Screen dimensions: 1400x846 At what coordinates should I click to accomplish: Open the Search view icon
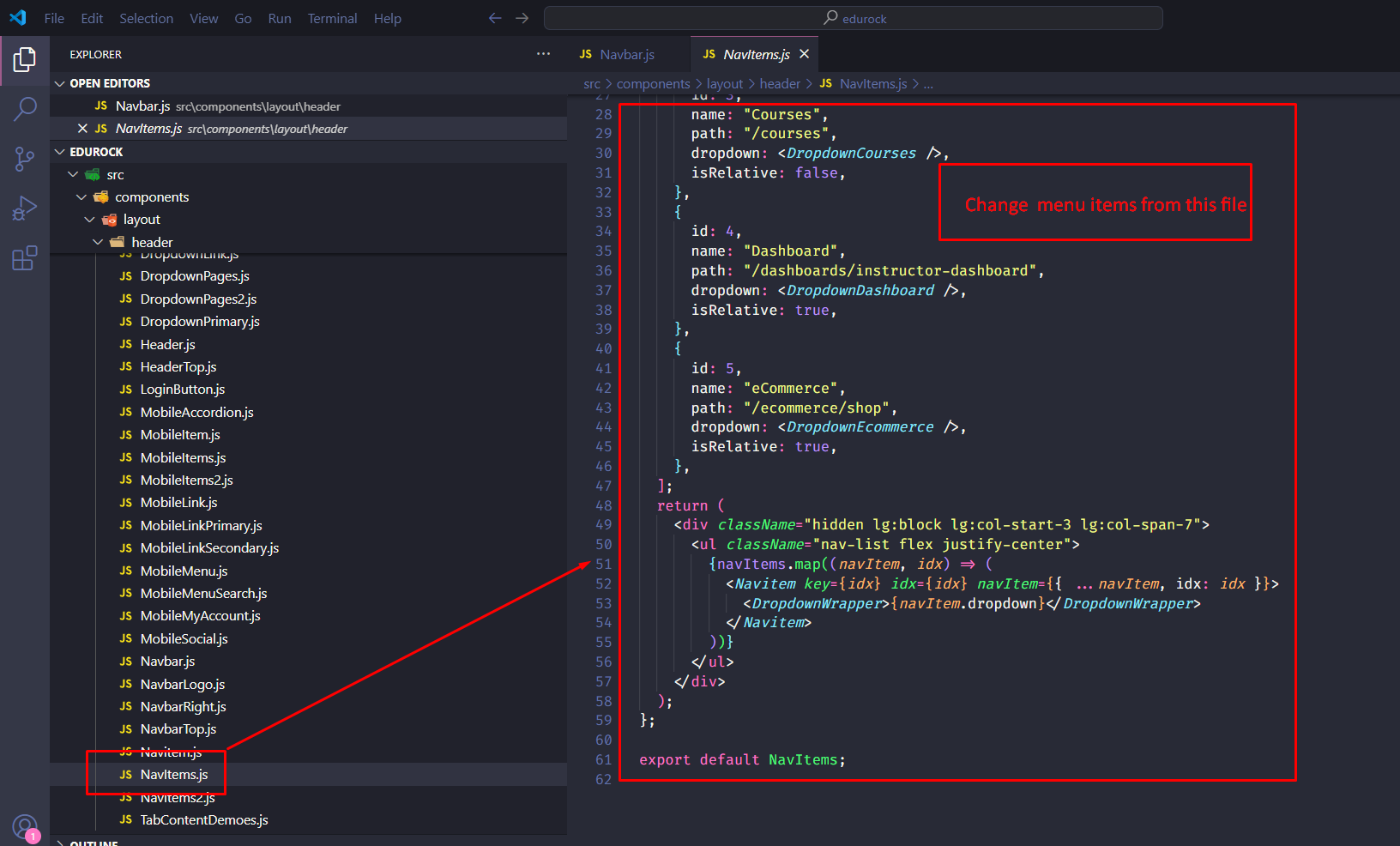click(25, 109)
